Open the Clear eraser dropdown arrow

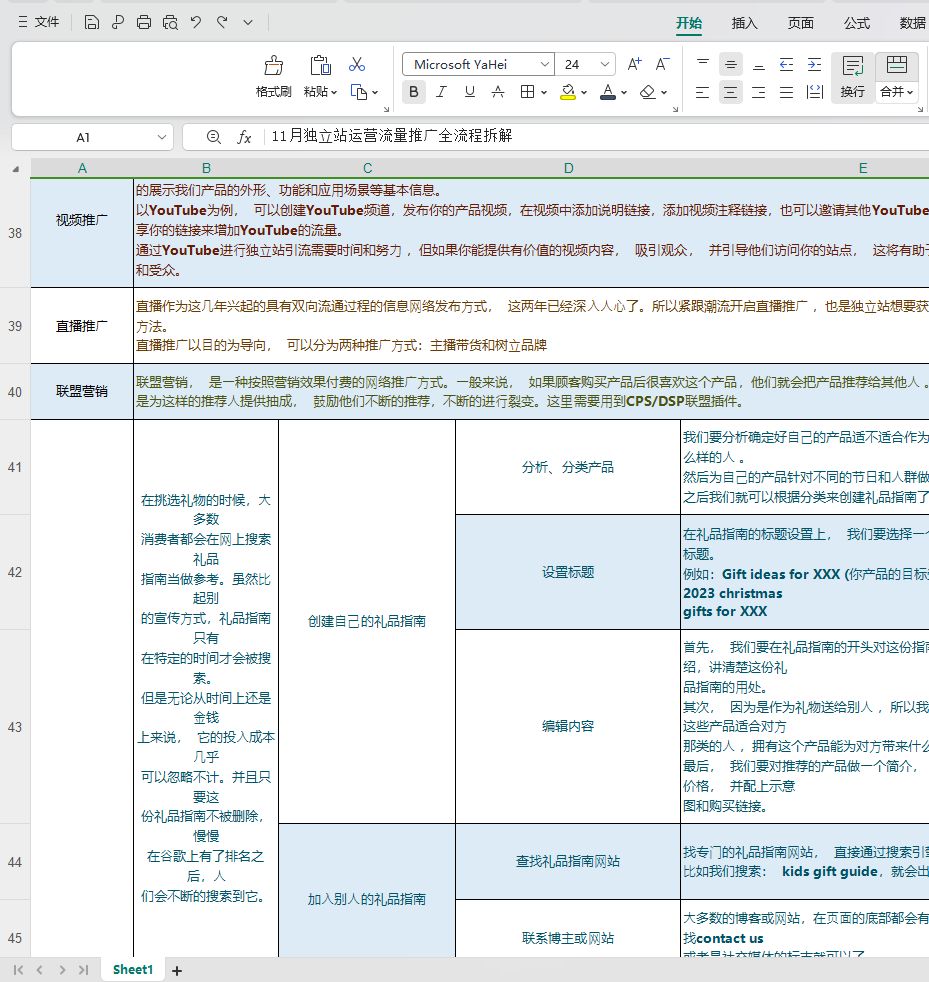click(x=664, y=92)
